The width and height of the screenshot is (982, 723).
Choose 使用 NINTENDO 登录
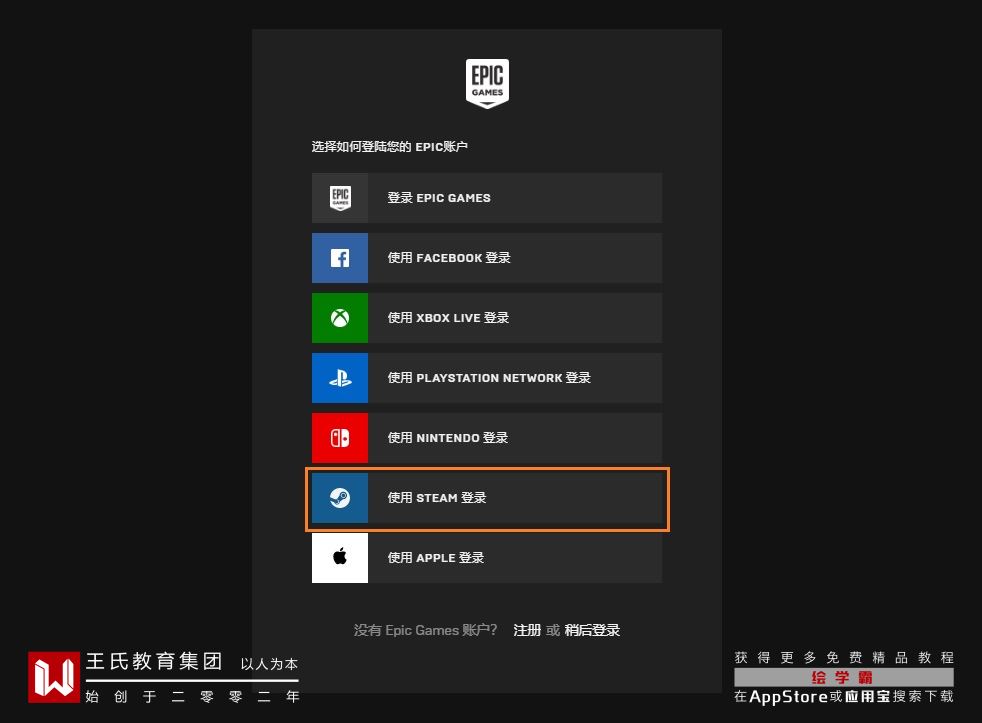pos(487,438)
